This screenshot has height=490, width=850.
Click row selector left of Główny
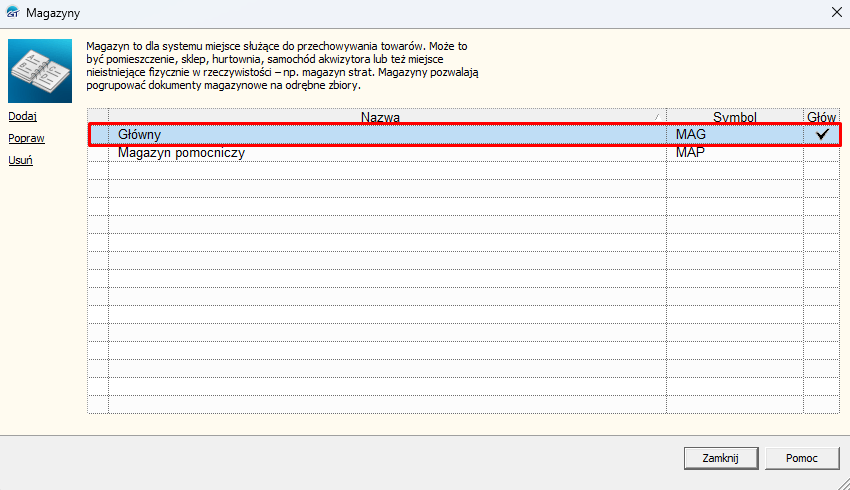pyautogui.click(x=98, y=134)
